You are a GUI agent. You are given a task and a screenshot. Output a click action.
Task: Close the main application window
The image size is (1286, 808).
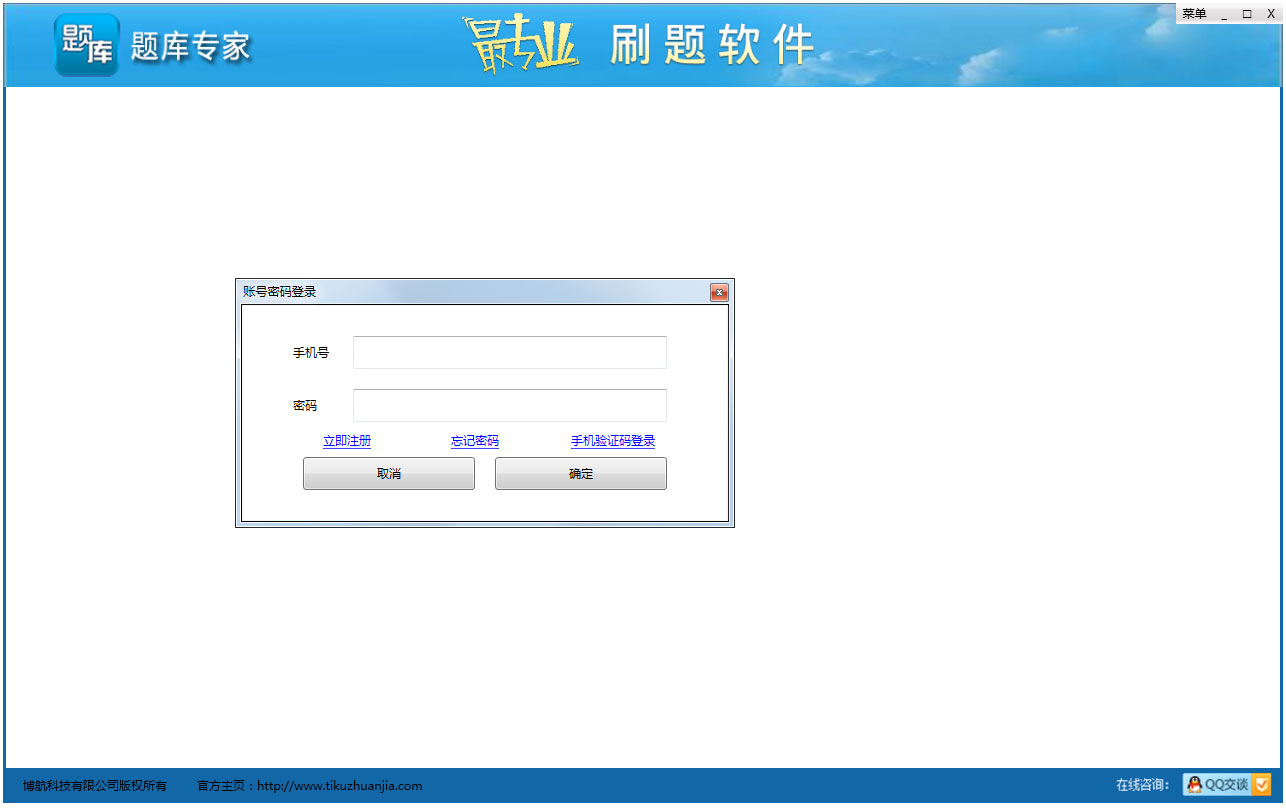pyautogui.click(x=1271, y=14)
